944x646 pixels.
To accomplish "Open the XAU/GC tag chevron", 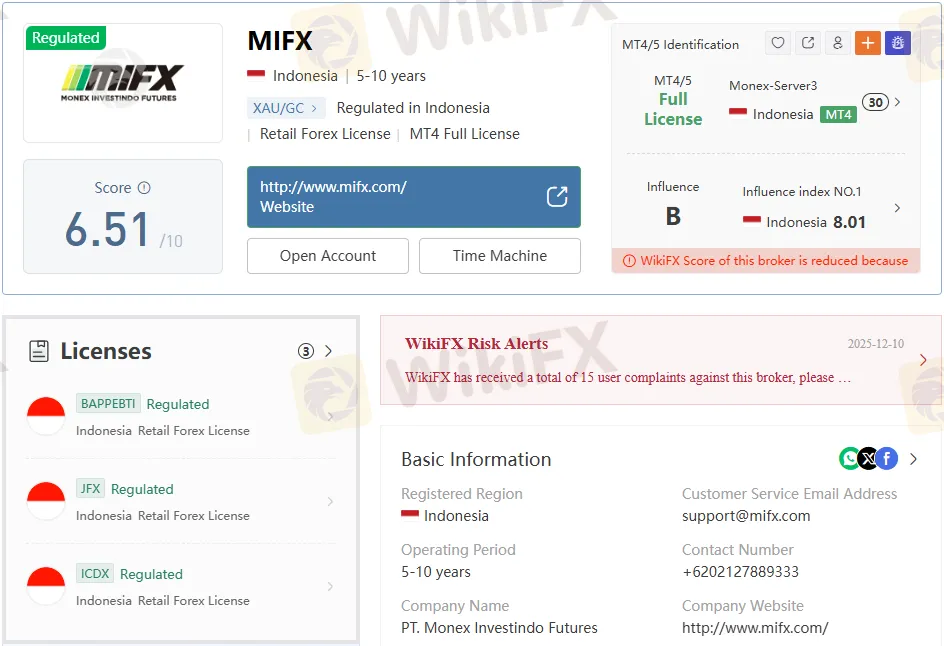I will click(314, 108).
